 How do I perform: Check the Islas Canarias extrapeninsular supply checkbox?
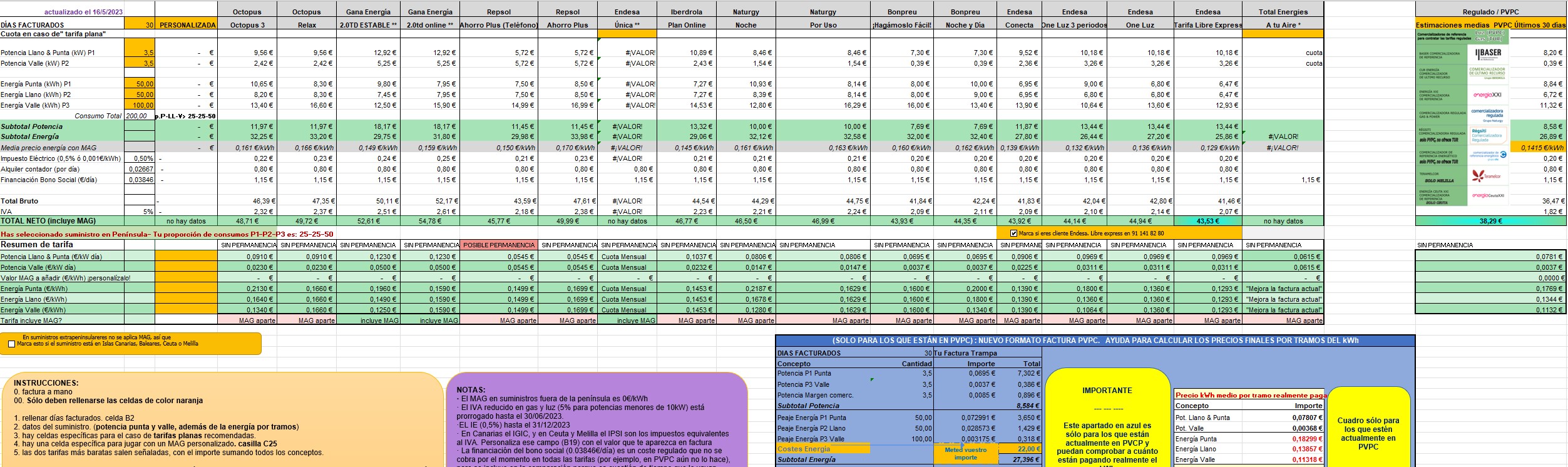click(12, 344)
